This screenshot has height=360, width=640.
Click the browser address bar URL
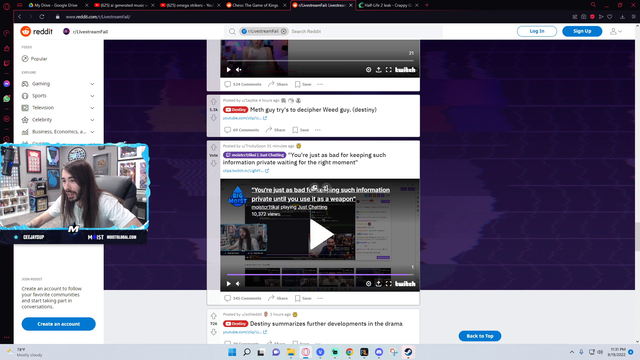(98, 17)
